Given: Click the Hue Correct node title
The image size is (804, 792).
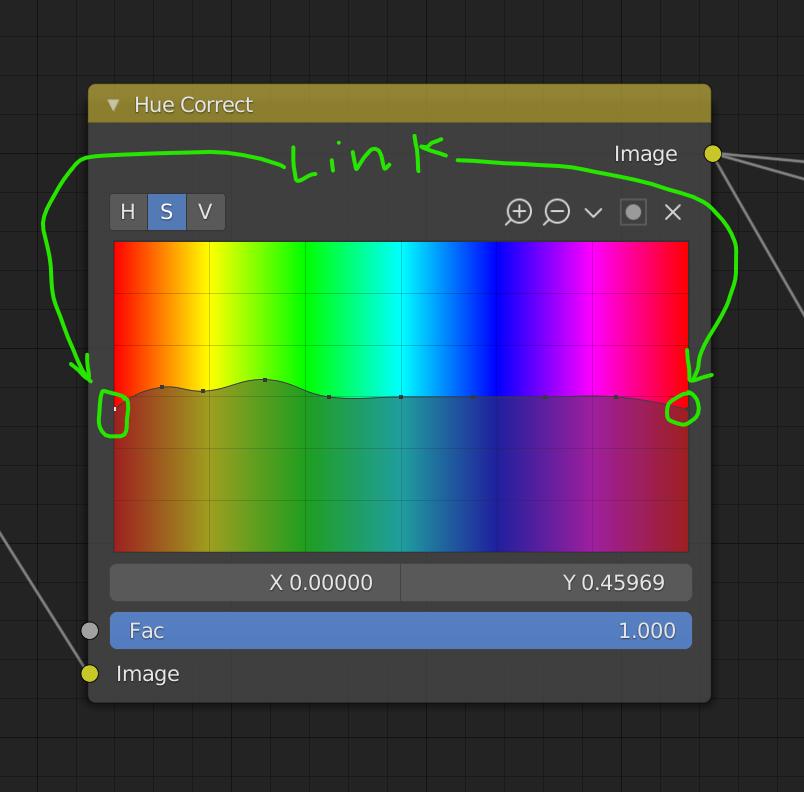Looking at the screenshot, I should pos(193,105).
